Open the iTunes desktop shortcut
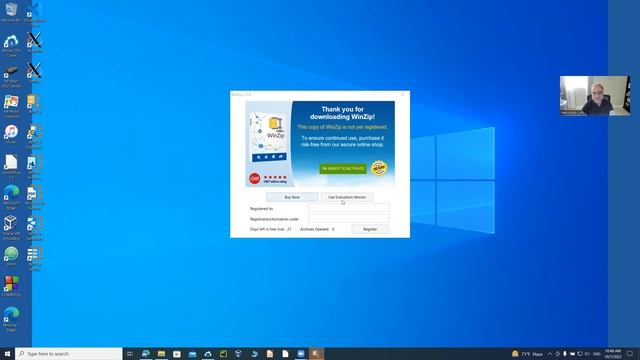 pyautogui.click(x=11, y=134)
